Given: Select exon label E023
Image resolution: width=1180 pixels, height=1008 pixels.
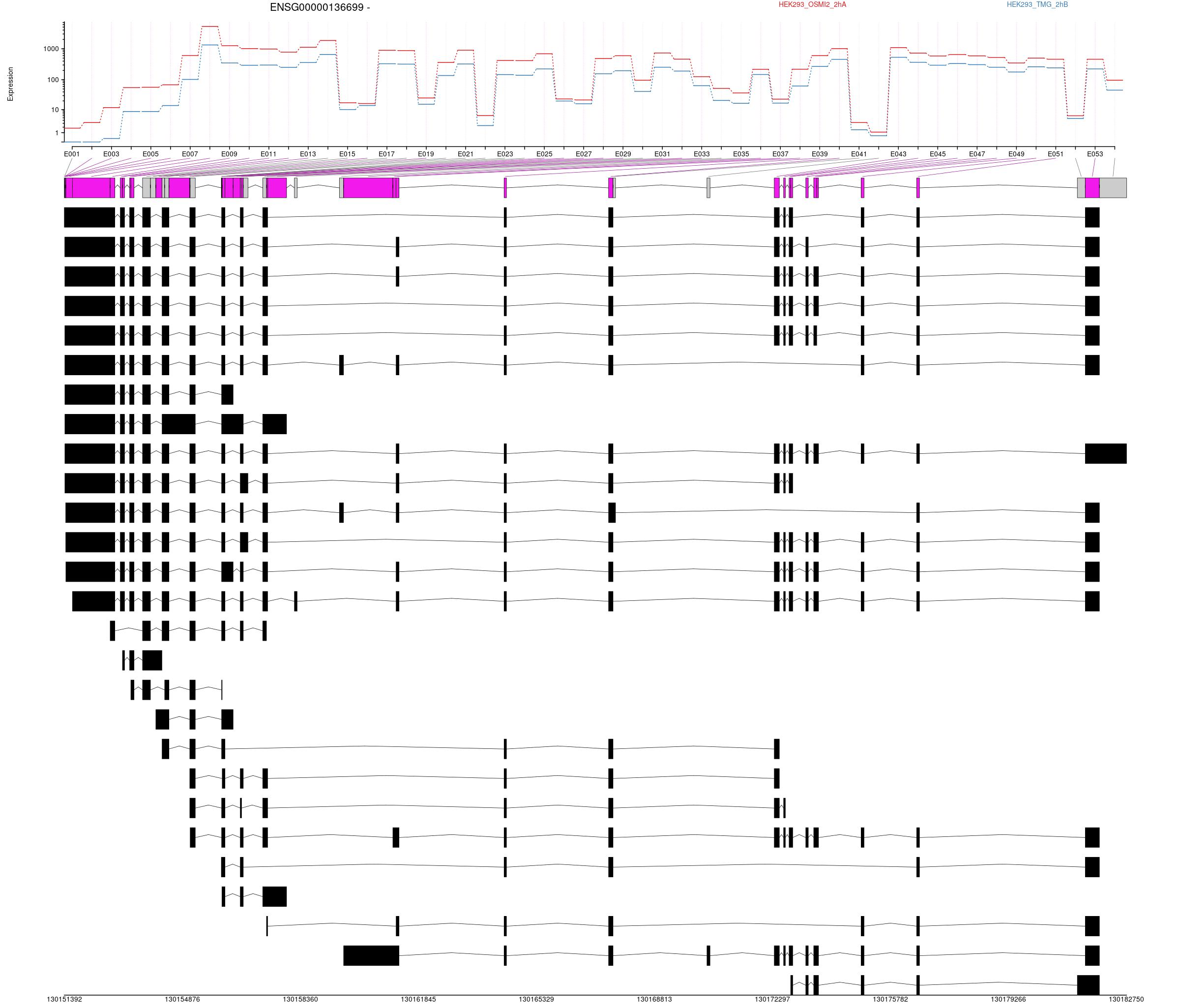Looking at the screenshot, I should pyautogui.click(x=504, y=154).
